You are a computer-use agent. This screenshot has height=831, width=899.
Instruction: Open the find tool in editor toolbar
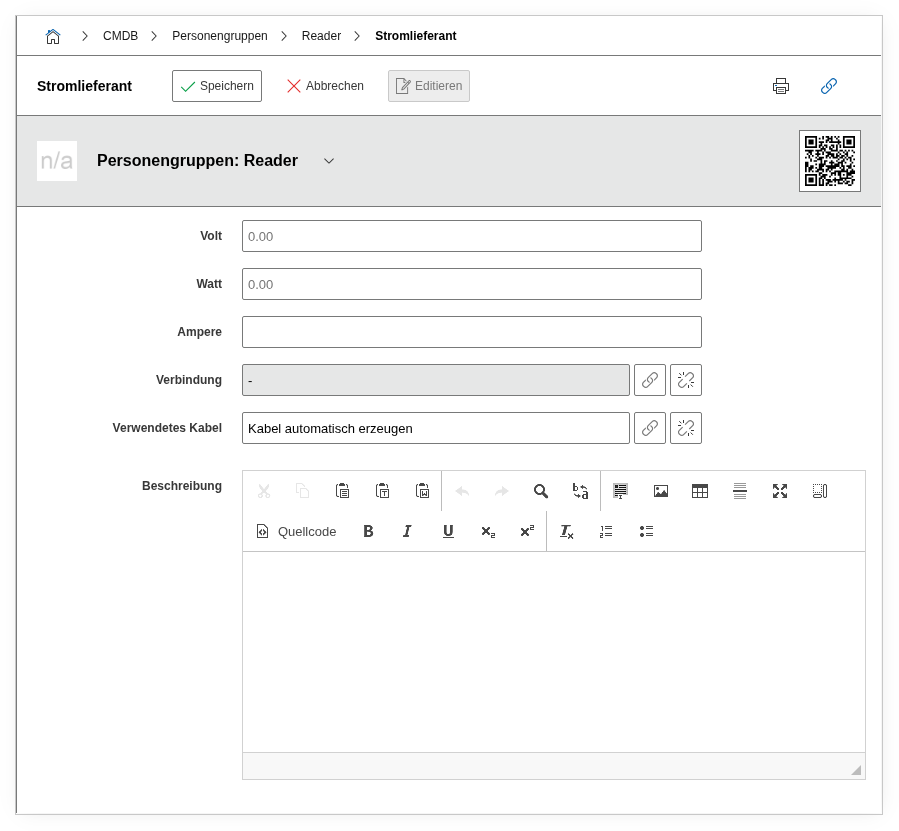click(541, 491)
